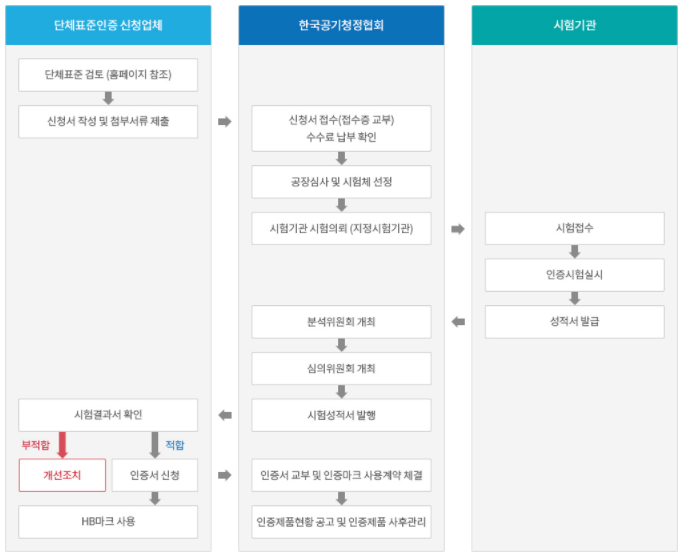
Task: Click the red 부적합 label
Action: click(x=36, y=445)
